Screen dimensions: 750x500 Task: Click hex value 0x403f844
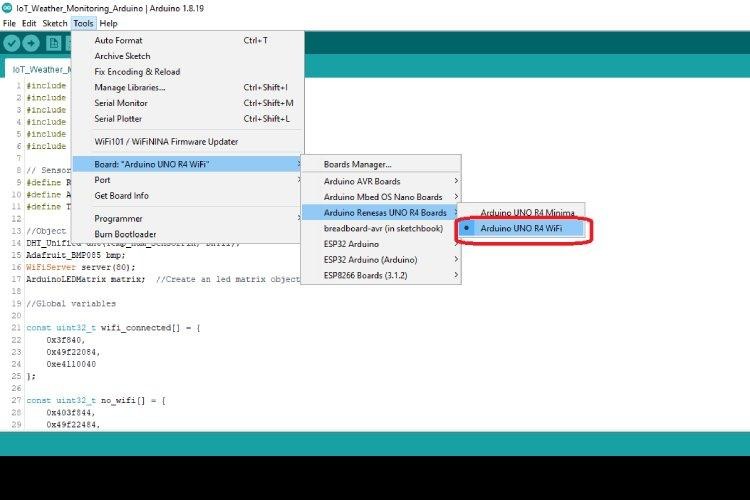click(71, 412)
